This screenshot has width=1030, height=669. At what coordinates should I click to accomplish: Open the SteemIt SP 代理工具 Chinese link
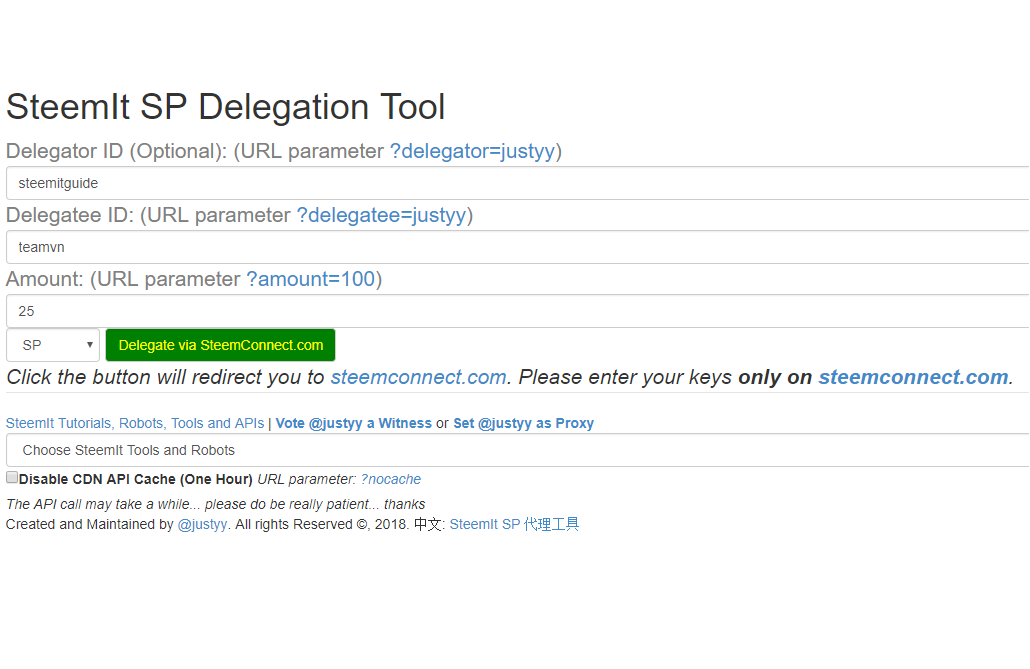point(514,524)
